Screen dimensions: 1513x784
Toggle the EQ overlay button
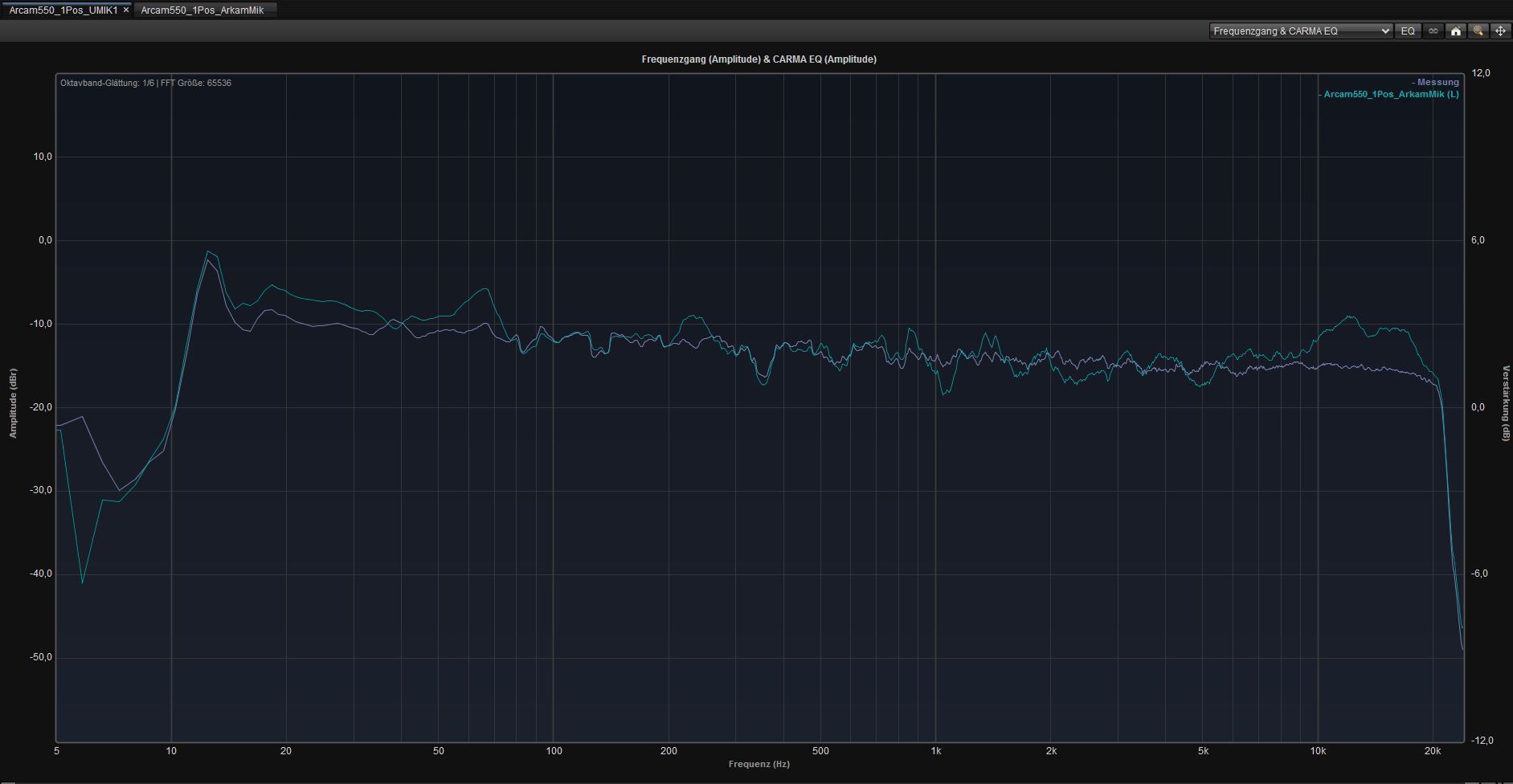click(1408, 31)
